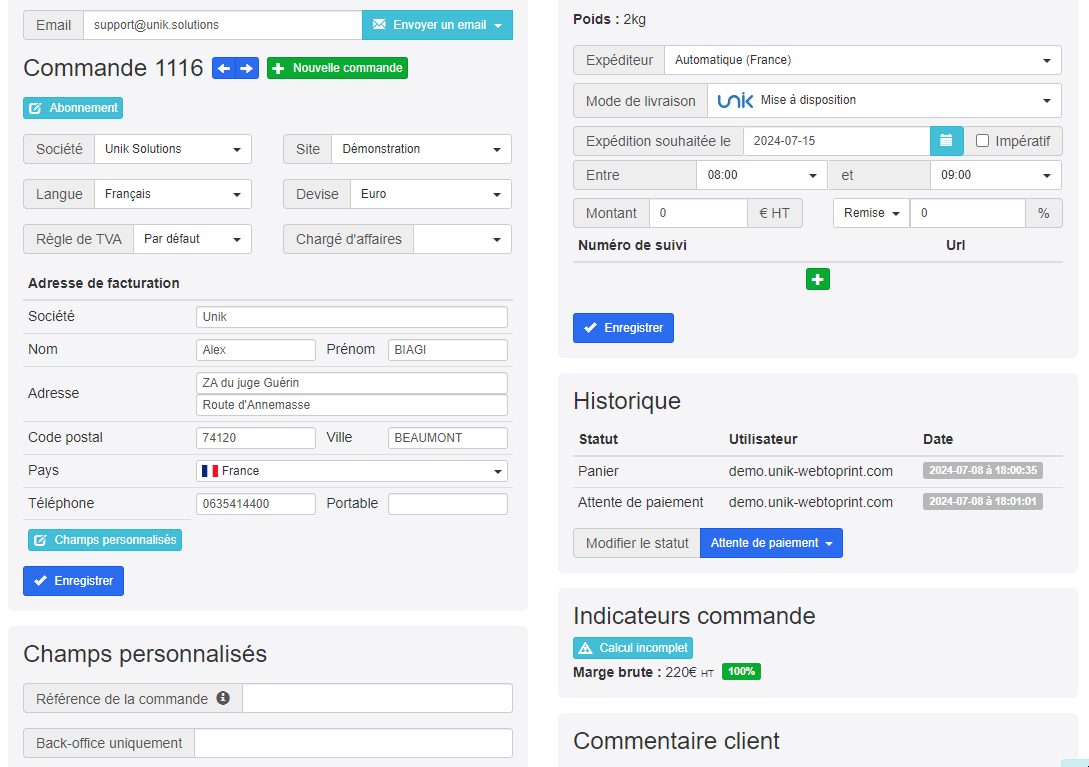The height and width of the screenshot is (767, 1089).
Task: Open the Mode de livraison dropdown
Action: (x=883, y=100)
